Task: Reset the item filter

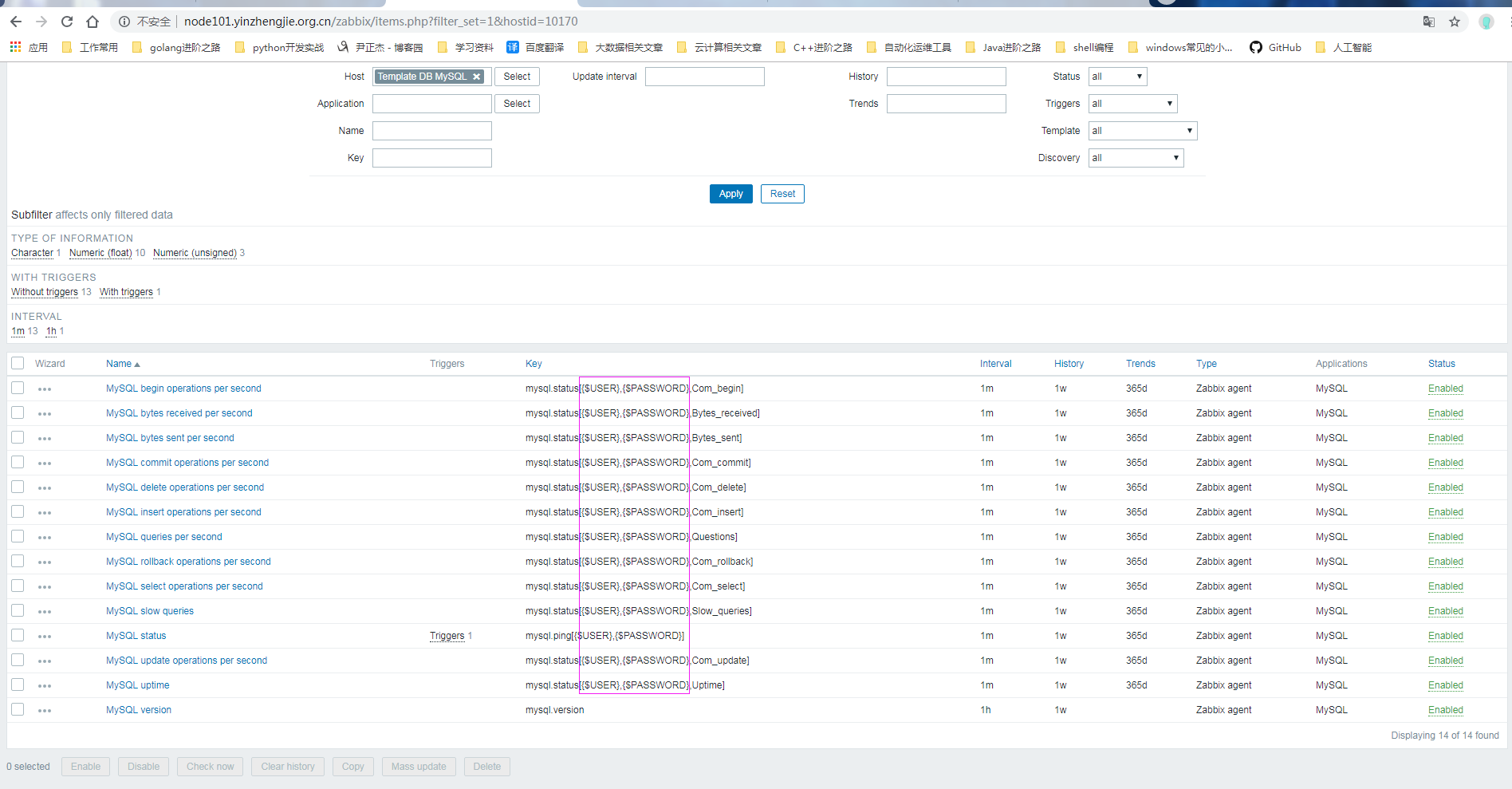Action: 782,194
